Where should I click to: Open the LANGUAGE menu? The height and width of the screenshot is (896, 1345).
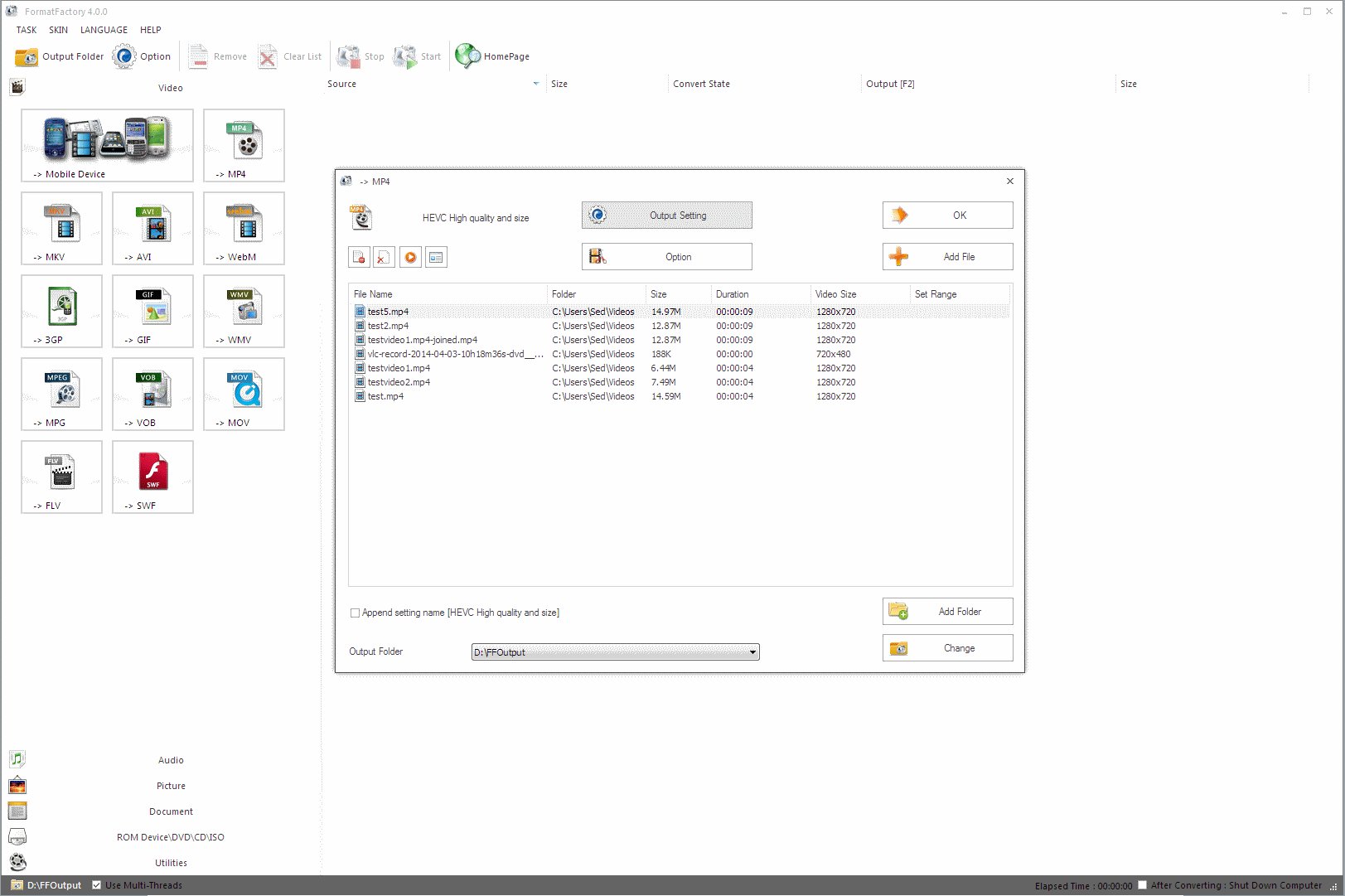coord(104,30)
